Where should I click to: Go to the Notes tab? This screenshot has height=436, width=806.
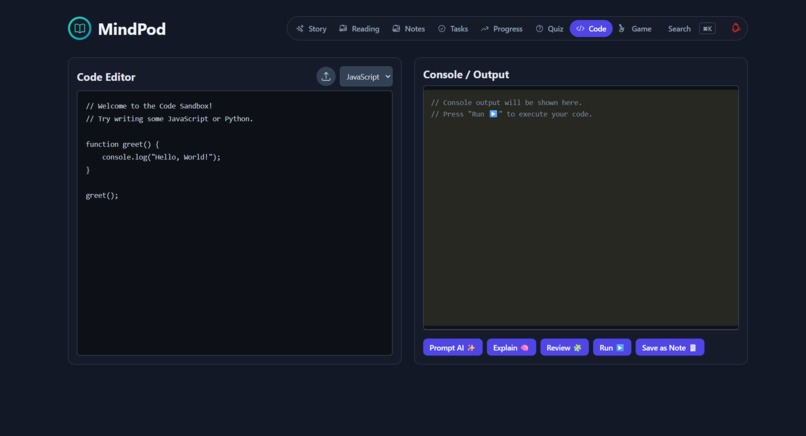pyautogui.click(x=409, y=29)
